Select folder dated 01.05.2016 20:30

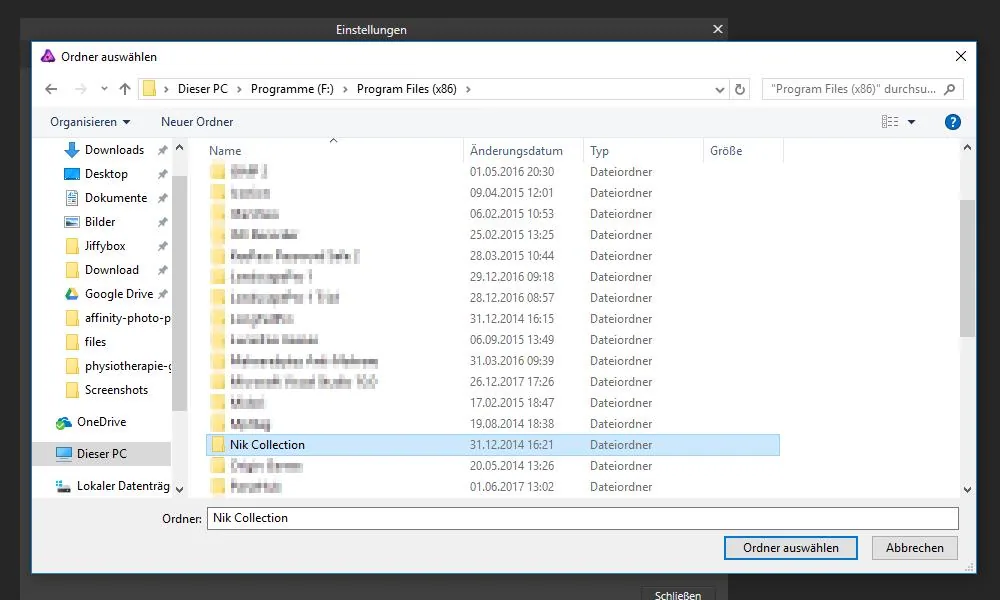[x=492, y=172]
